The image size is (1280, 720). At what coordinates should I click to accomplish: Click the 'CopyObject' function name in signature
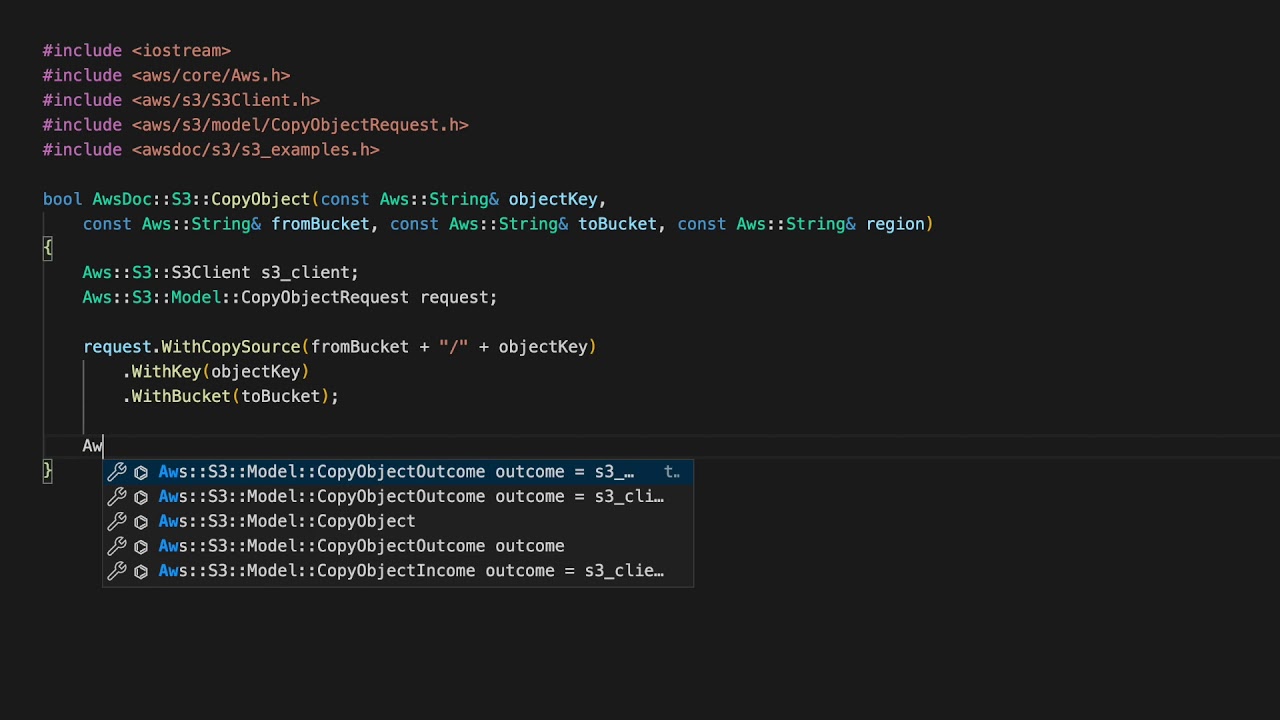(260, 199)
